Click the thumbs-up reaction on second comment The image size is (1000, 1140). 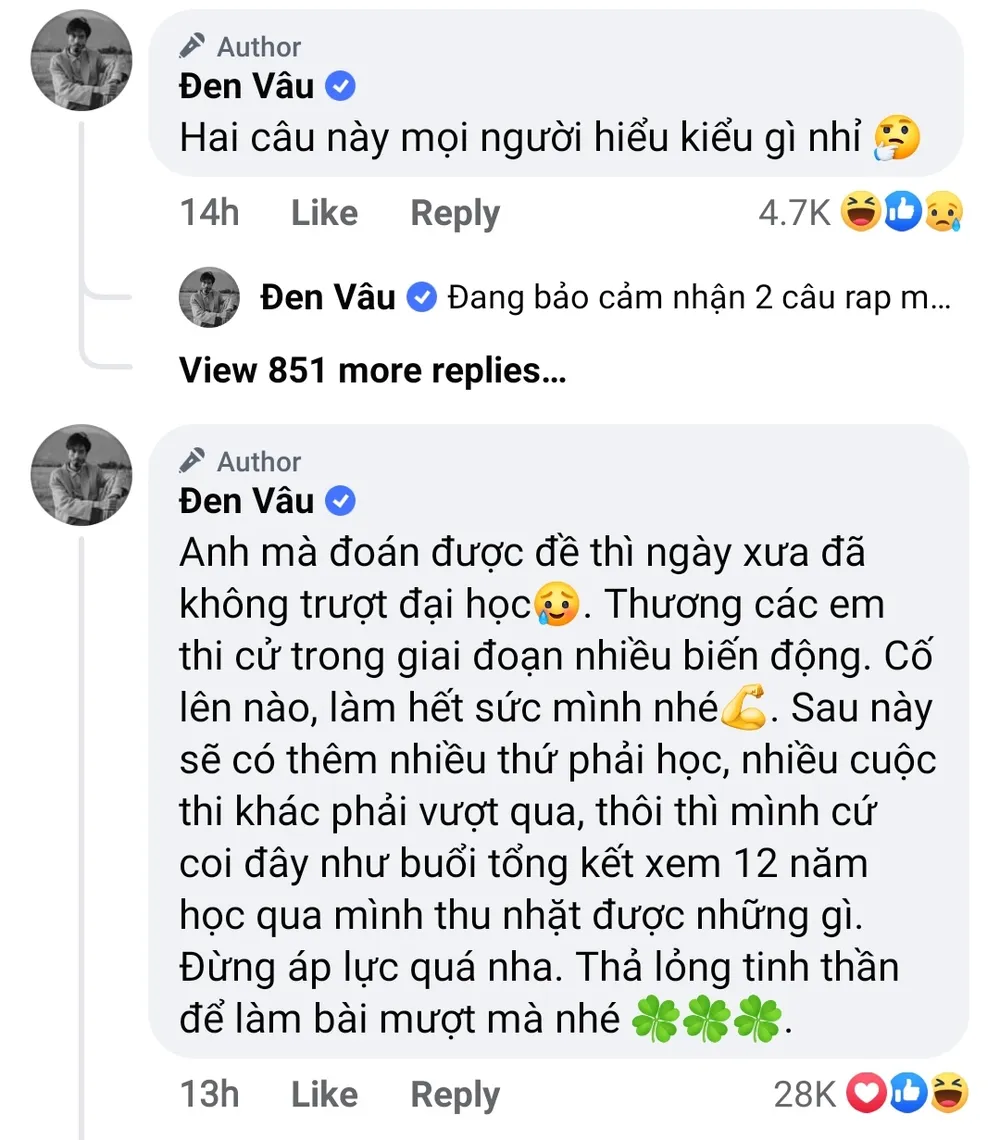[907, 1095]
